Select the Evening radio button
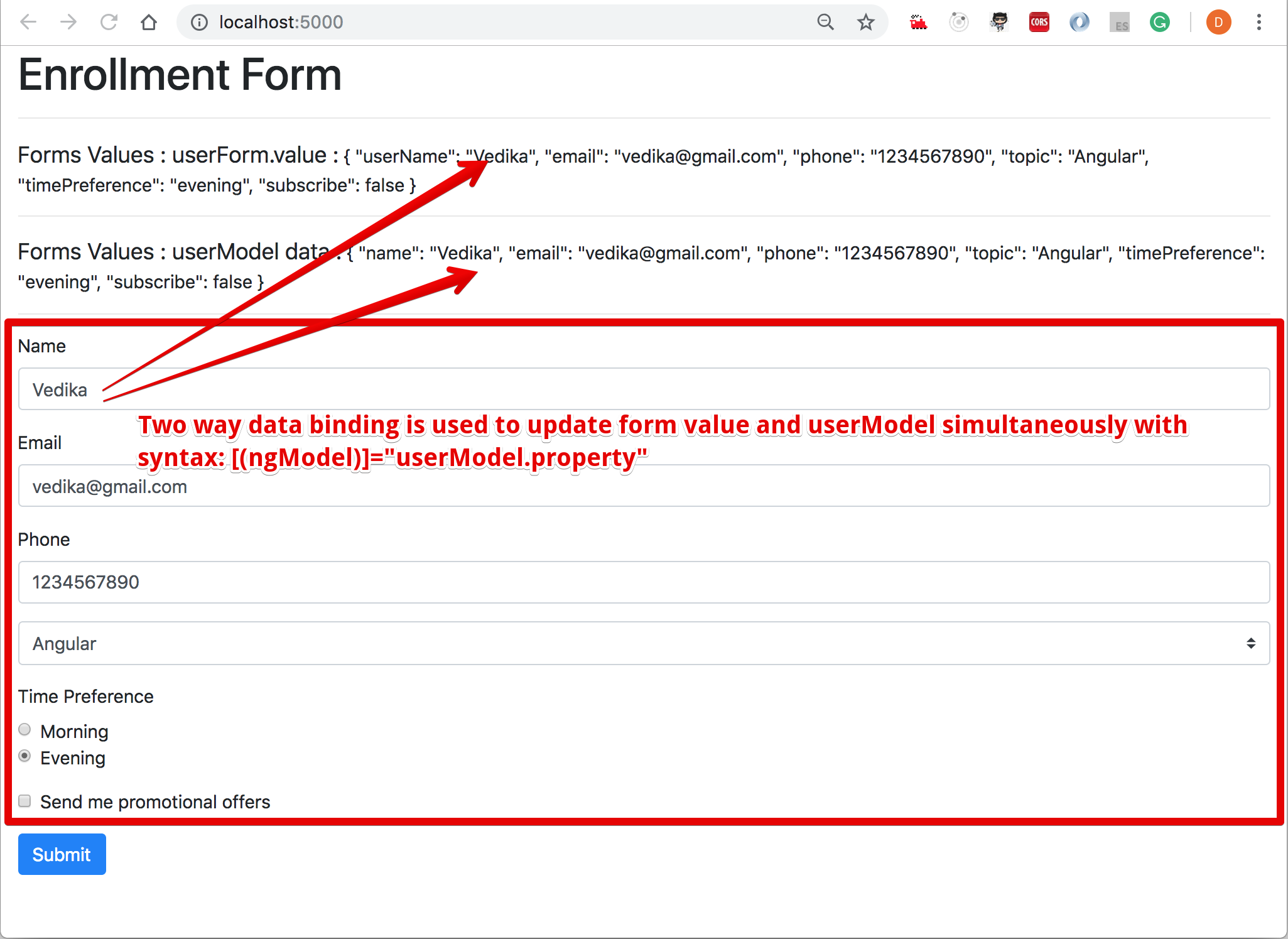 (x=24, y=756)
